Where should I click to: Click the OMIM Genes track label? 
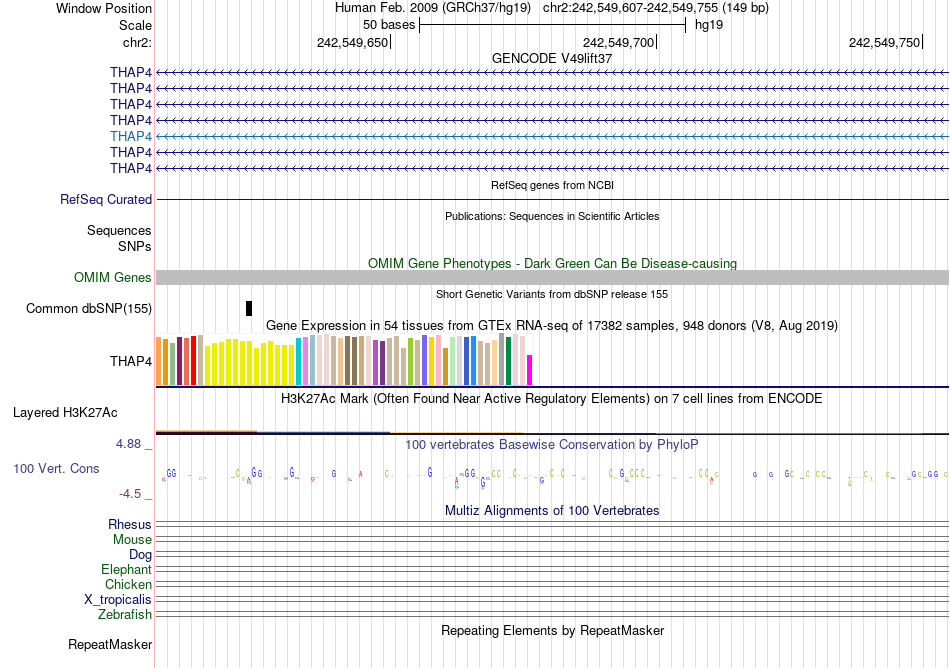(113, 277)
